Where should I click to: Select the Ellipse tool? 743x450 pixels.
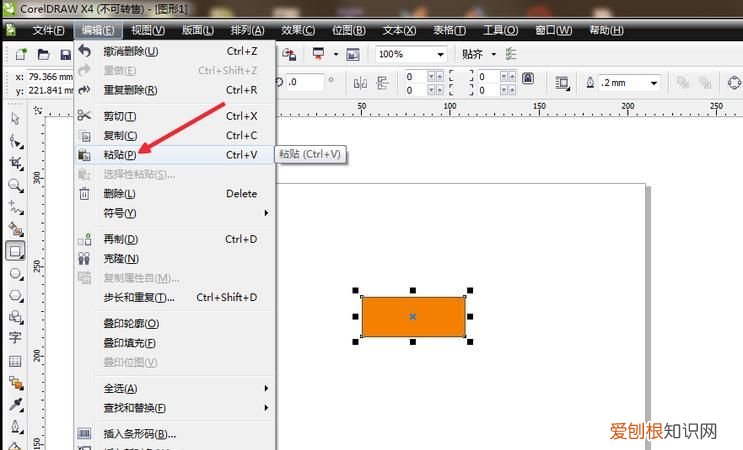(x=15, y=273)
